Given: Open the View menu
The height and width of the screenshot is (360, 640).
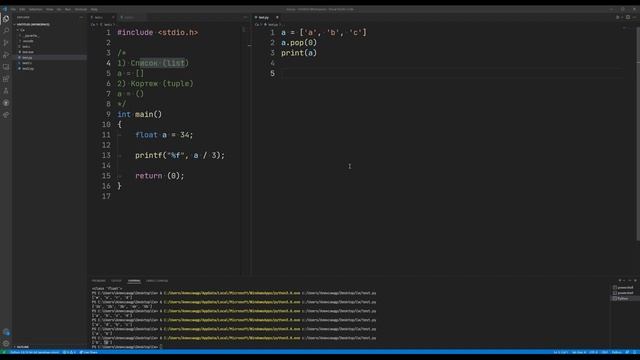Looking at the screenshot, I should click(49, 9).
